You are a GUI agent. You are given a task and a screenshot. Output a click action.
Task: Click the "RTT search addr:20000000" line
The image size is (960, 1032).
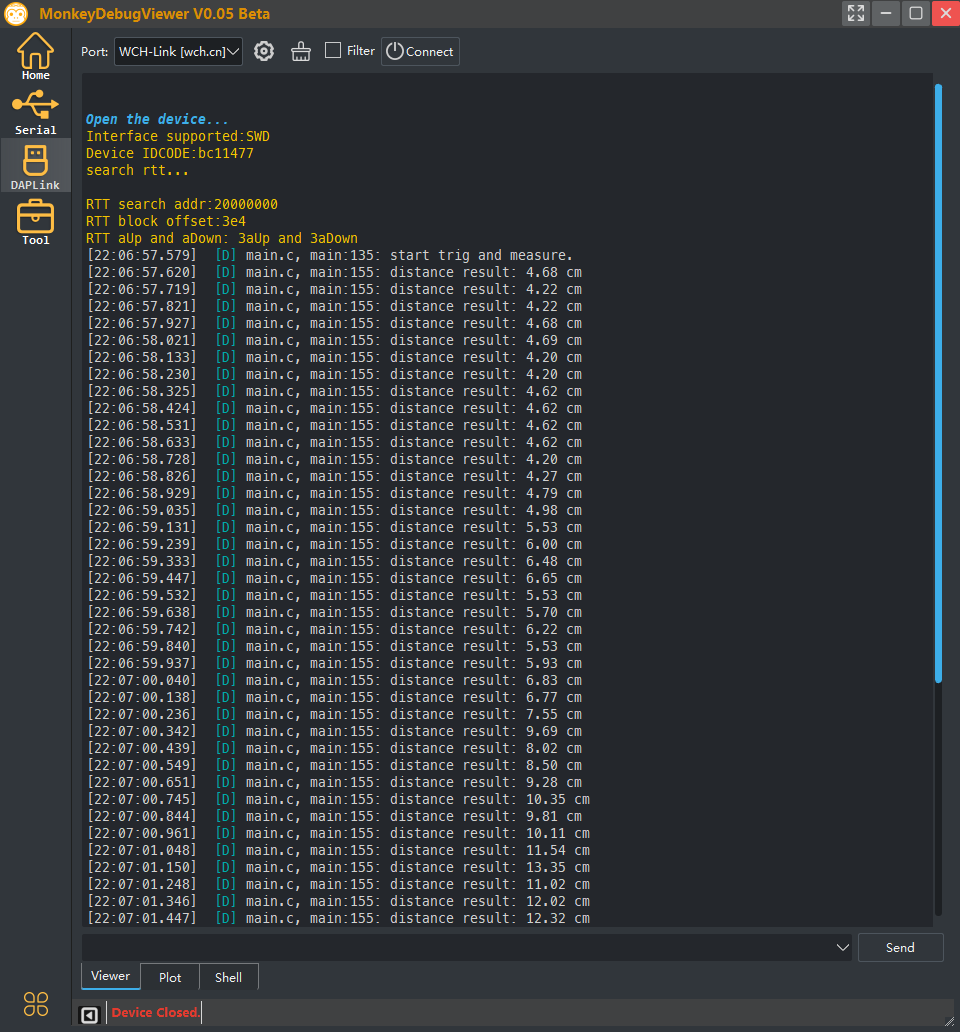pyautogui.click(x=182, y=205)
